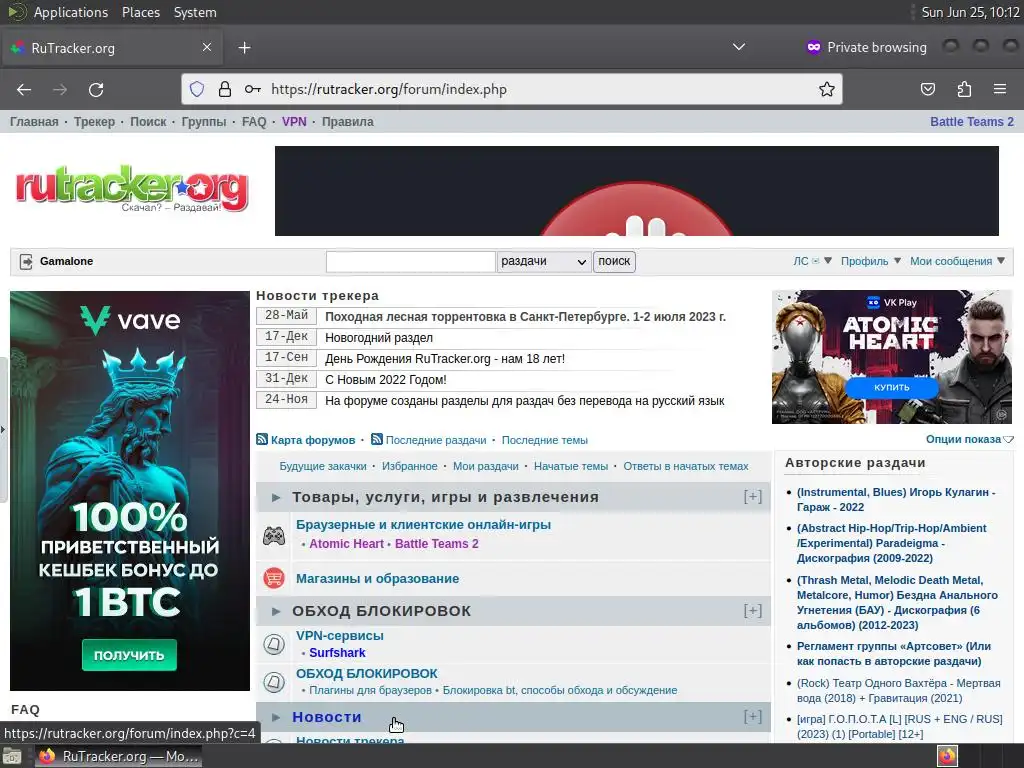This screenshot has height=768, width=1024.
Task: Click the clock Sun Jun 25, 10:12
Action: [x=970, y=12]
